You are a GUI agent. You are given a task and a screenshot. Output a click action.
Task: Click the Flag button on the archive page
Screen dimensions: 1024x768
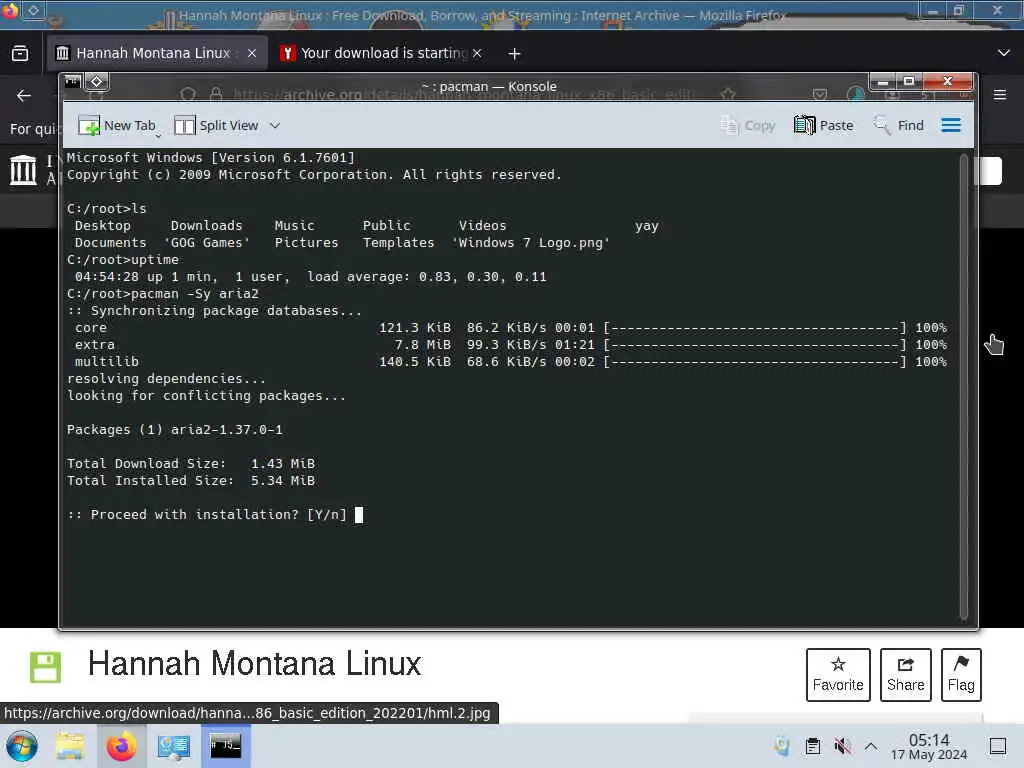[x=961, y=675]
